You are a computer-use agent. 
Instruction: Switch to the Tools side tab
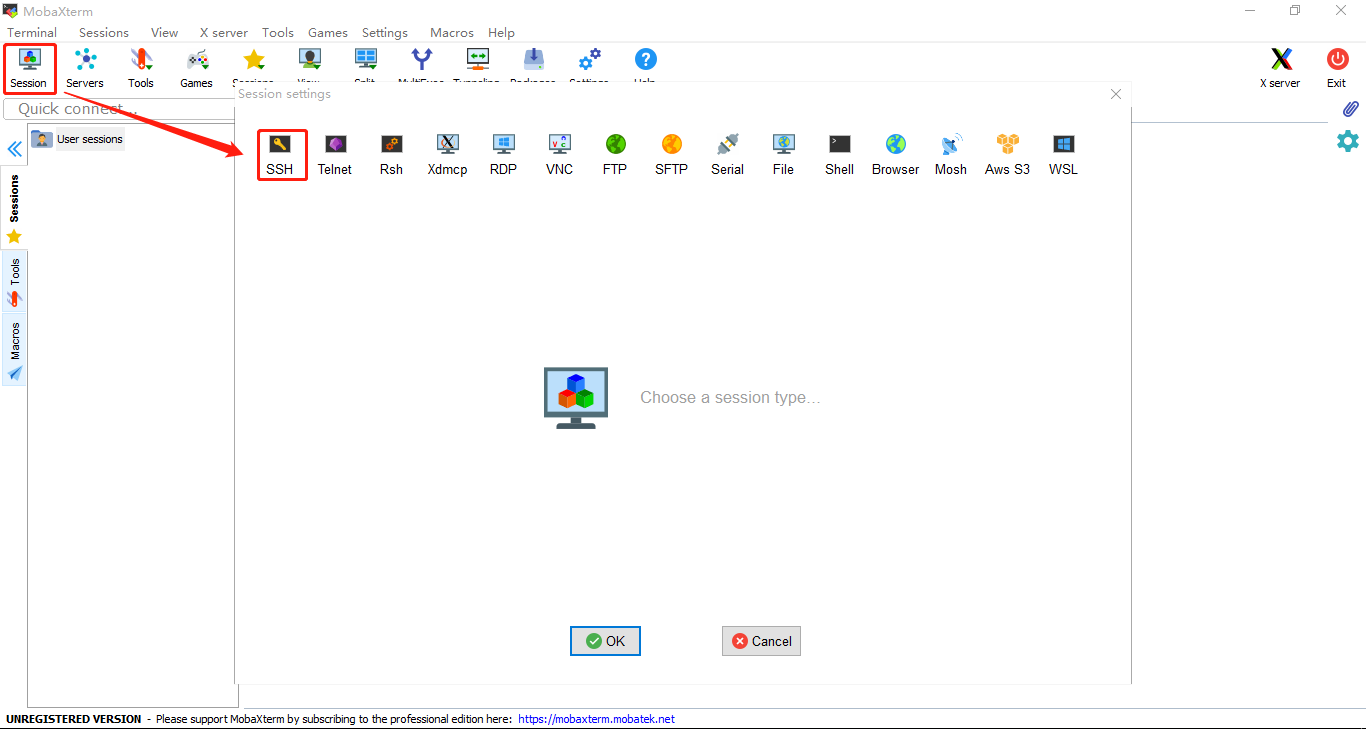pyautogui.click(x=14, y=281)
